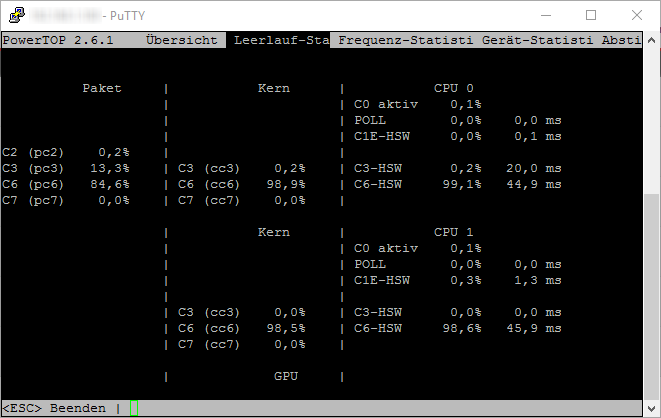Screen dimensions: 661x418
Task: Close the PuTTY window
Action: point(637,16)
